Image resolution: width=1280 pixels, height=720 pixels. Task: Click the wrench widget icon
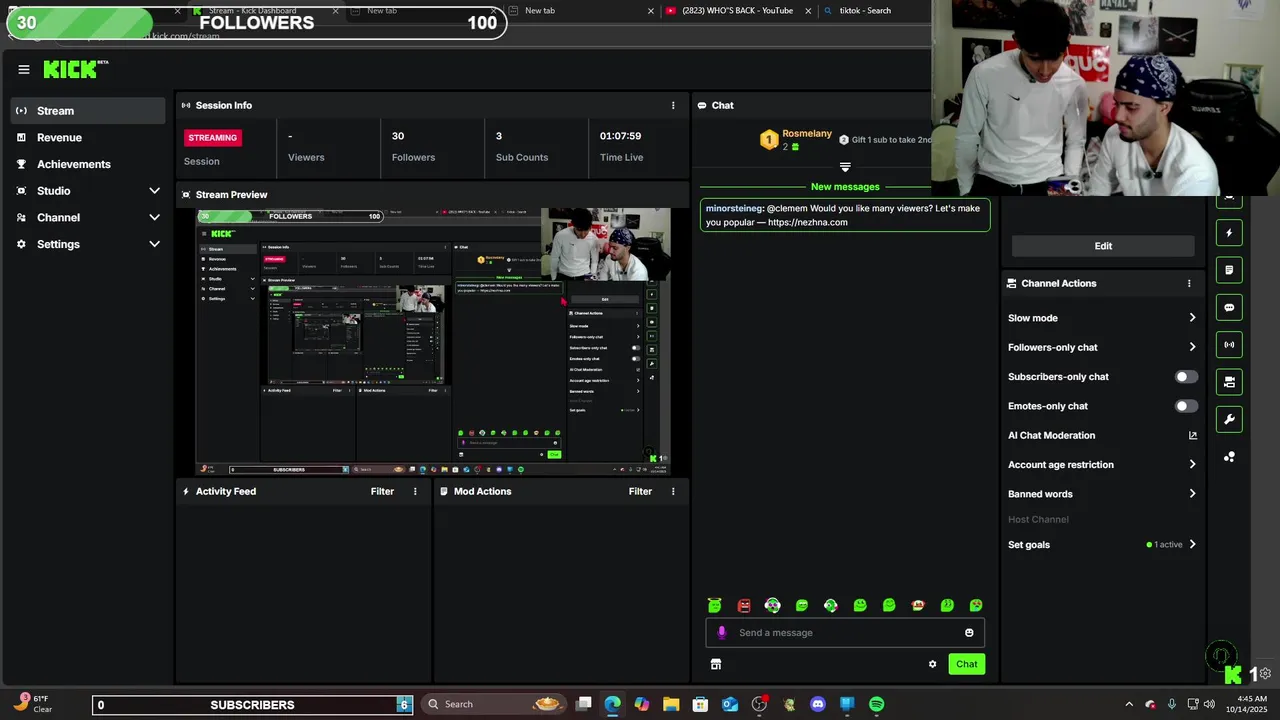coord(1229,419)
